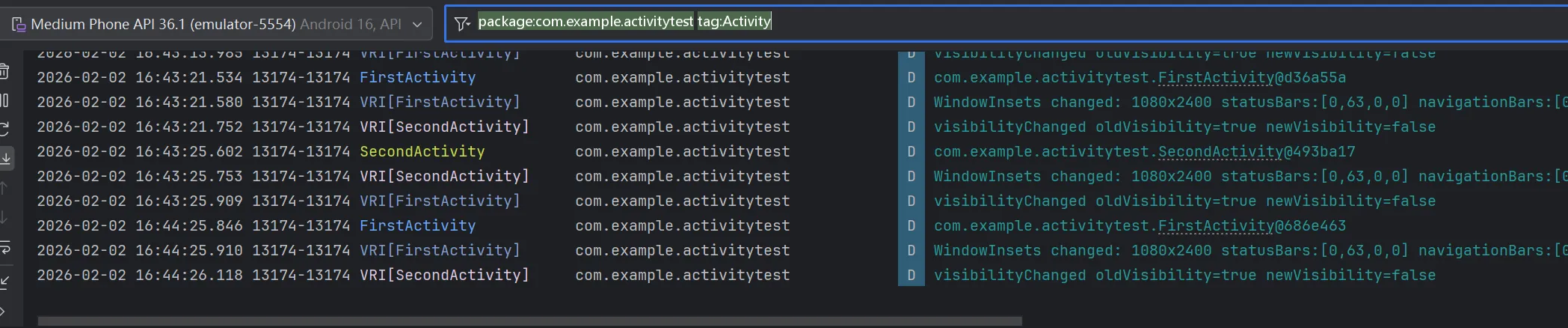Click the up arrow in the logcat toolbar

point(4,188)
